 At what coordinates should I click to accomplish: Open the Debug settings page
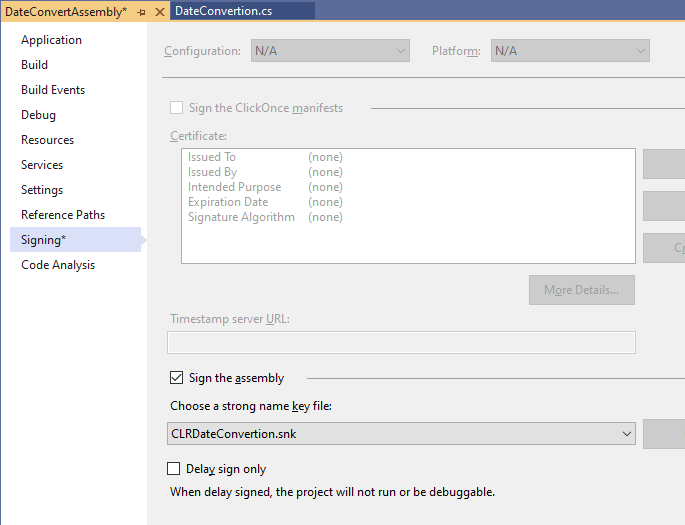(x=38, y=115)
